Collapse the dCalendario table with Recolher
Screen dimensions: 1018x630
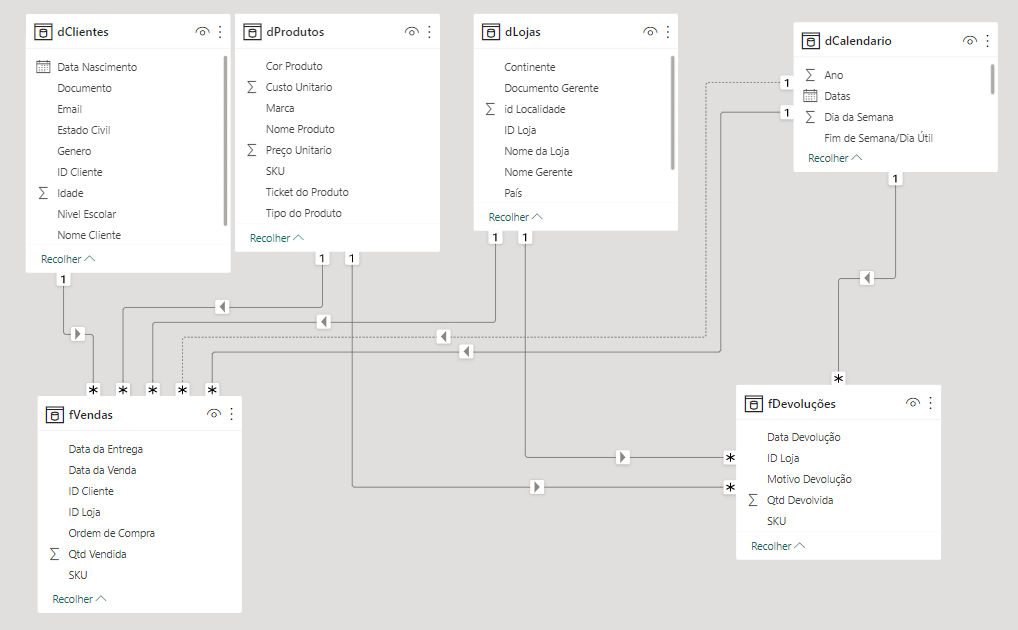tap(835, 158)
